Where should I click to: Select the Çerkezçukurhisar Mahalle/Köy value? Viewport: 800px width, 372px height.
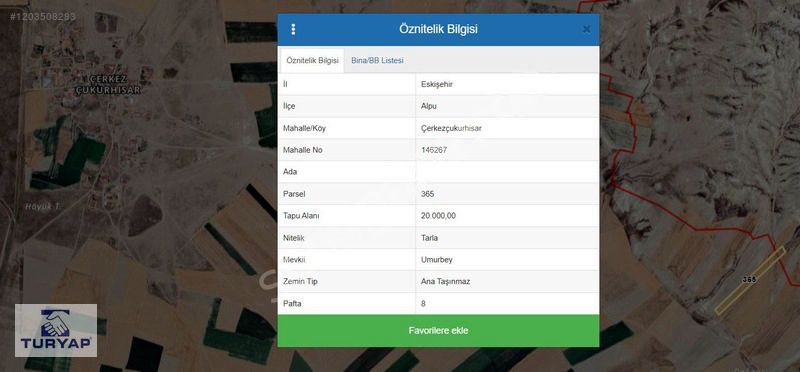click(x=451, y=129)
